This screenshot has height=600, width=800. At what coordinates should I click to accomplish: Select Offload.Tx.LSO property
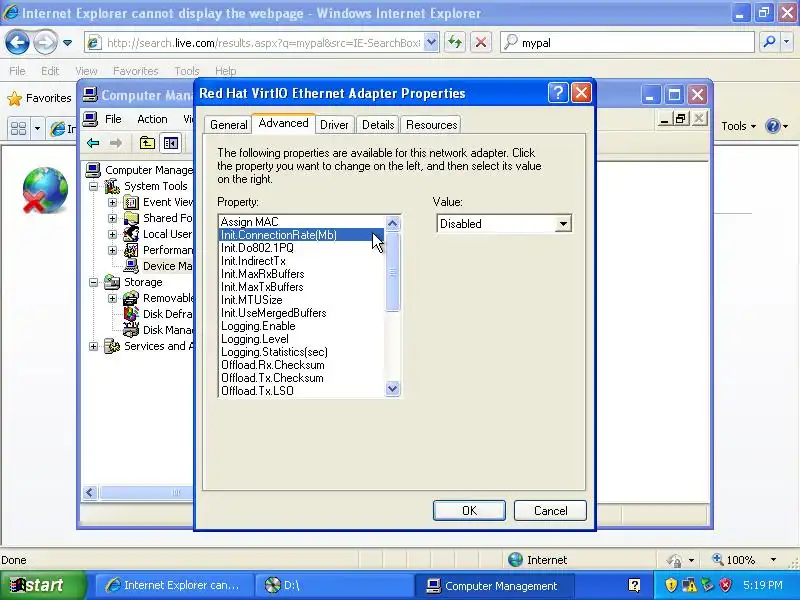click(301, 391)
